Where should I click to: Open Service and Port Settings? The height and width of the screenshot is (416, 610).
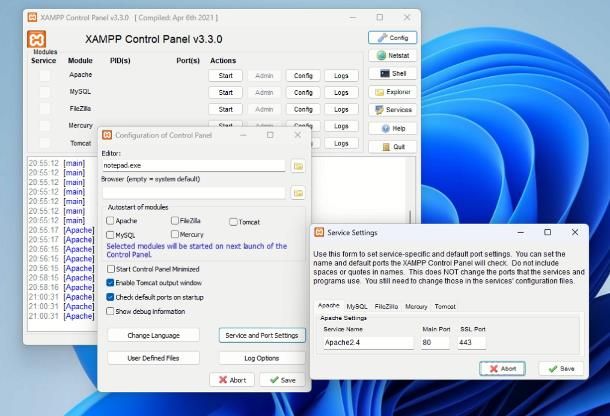262,335
